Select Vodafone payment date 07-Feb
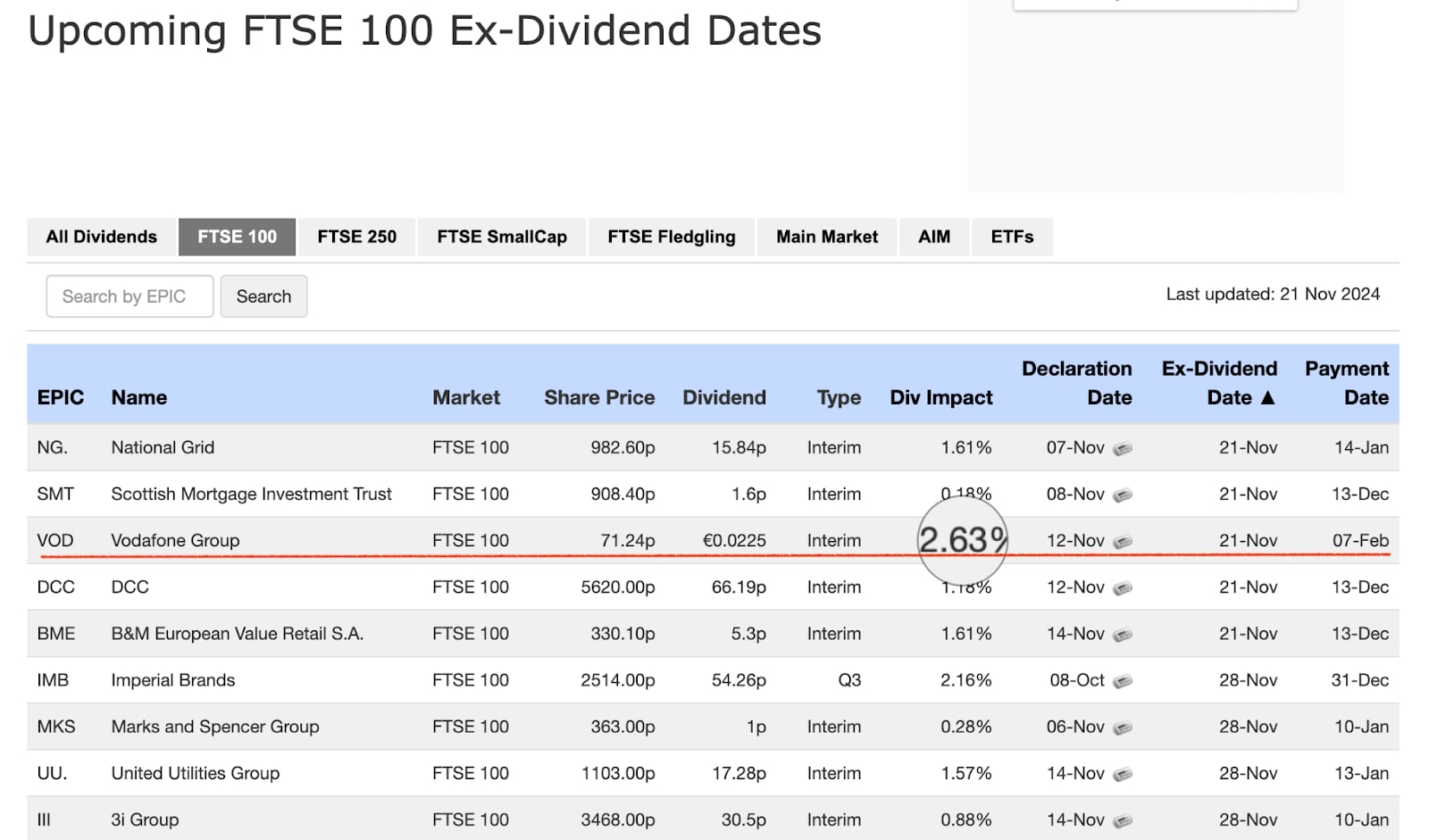 coord(1360,540)
